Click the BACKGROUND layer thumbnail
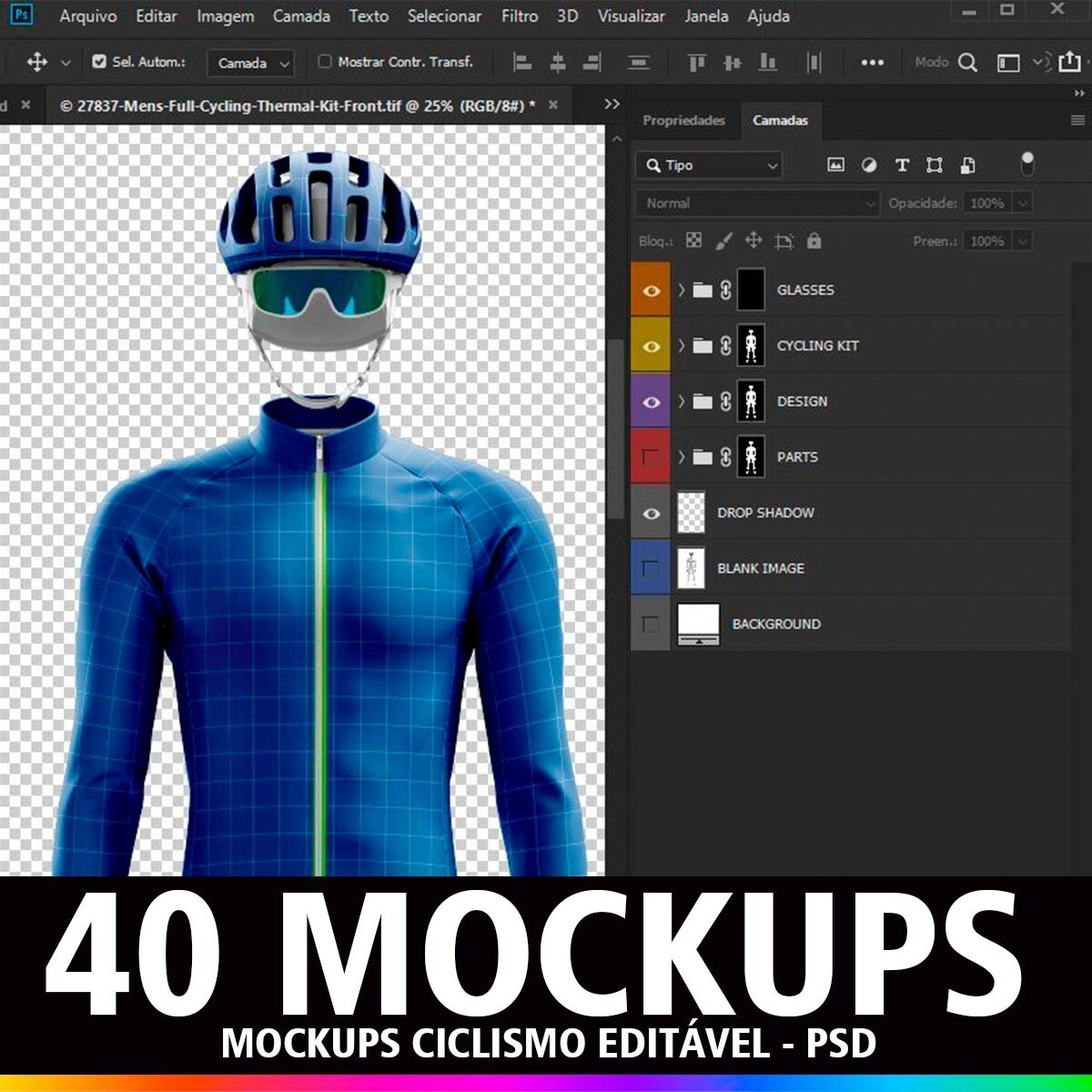This screenshot has height=1092, width=1092. (698, 623)
